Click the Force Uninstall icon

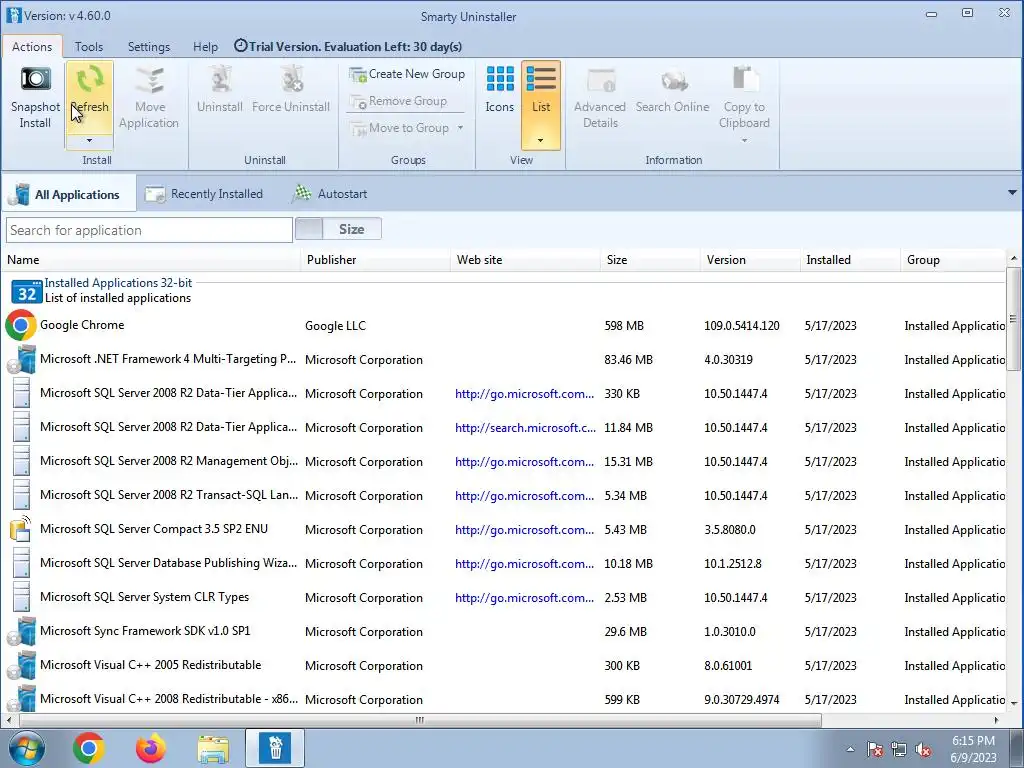click(291, 80)
